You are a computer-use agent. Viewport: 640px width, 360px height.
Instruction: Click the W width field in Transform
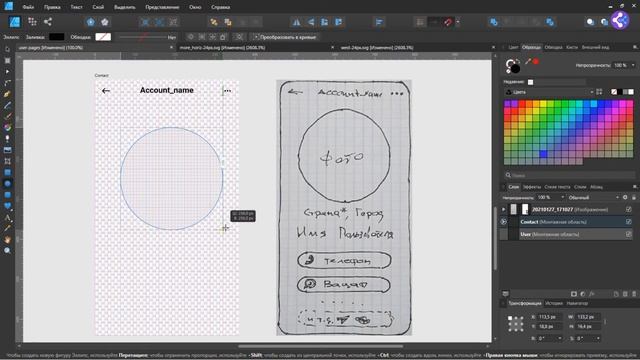coord(587,317)
